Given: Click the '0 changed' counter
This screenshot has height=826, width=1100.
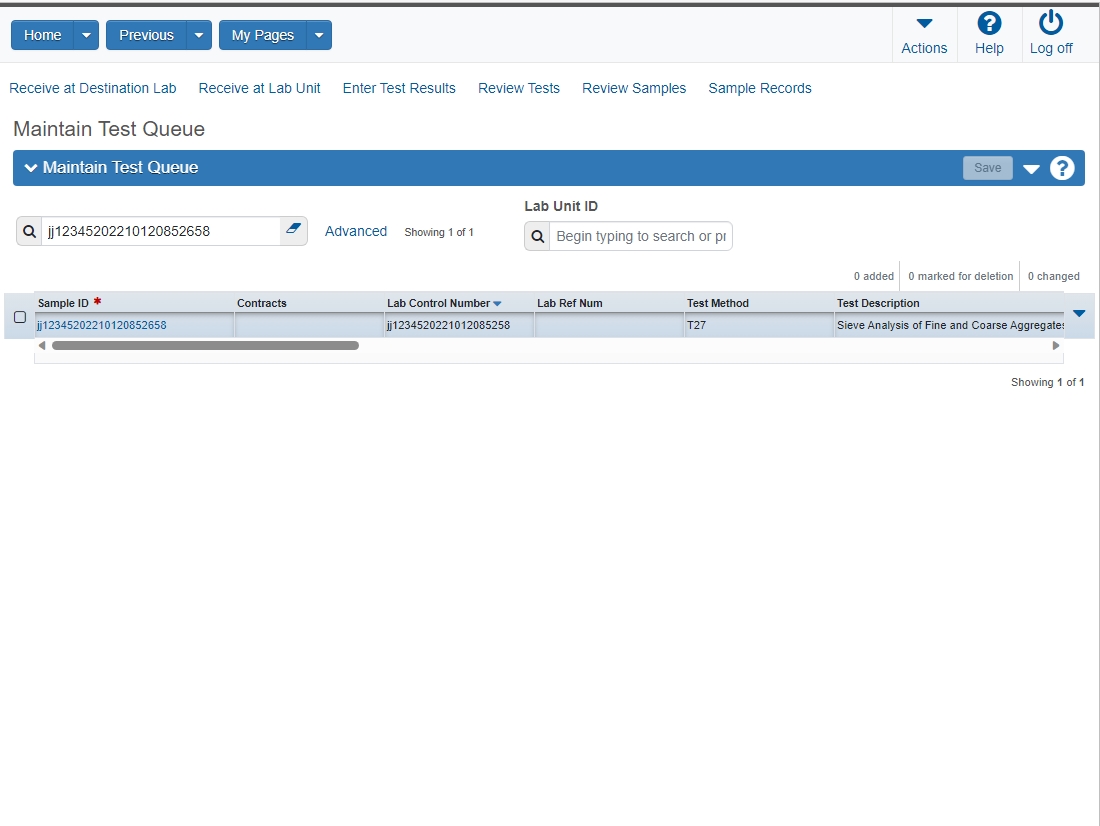Looking at the screenshot, I should [x=1054, y=277].
